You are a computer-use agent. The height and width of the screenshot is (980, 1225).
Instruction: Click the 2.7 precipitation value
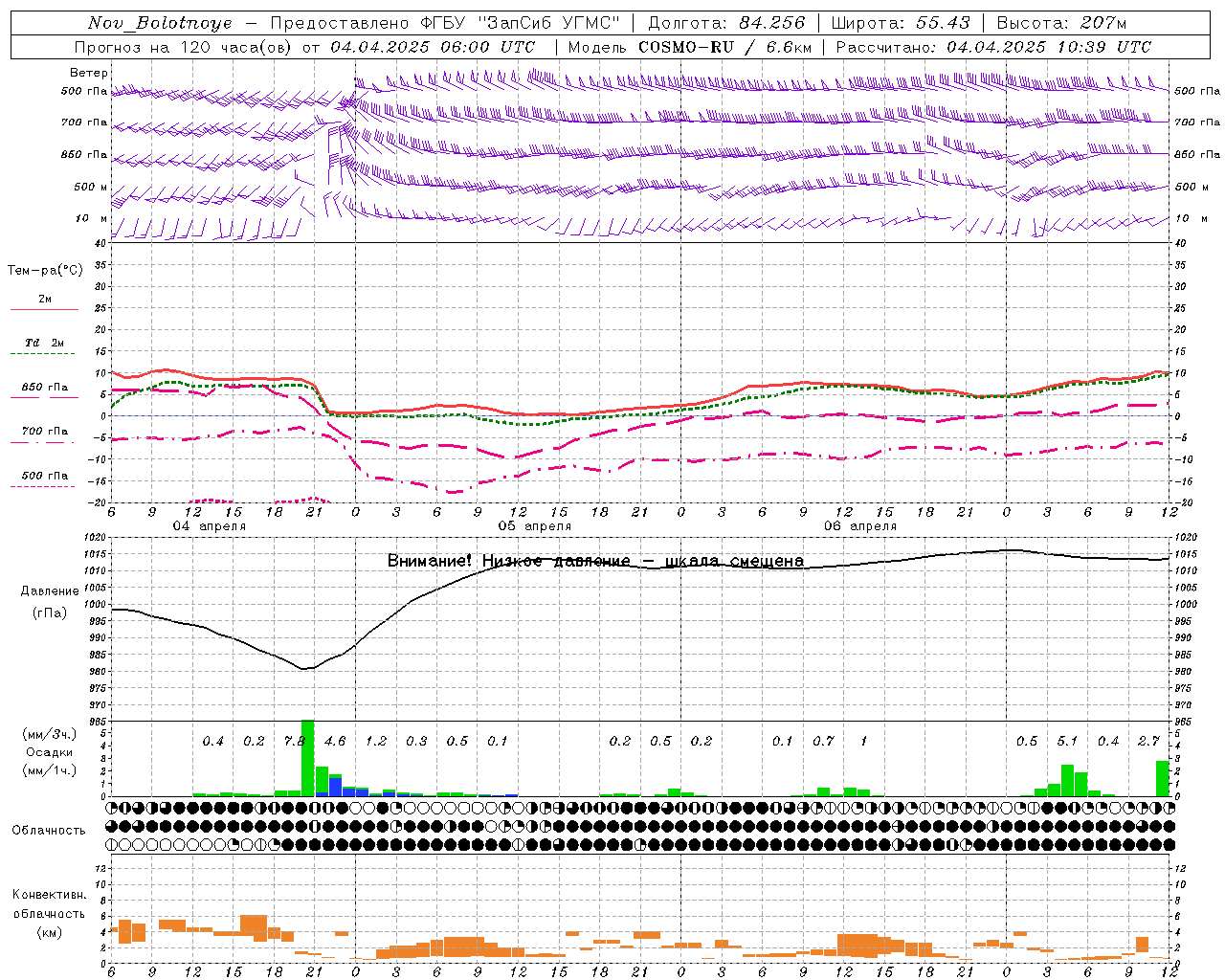click(1148, 742)
